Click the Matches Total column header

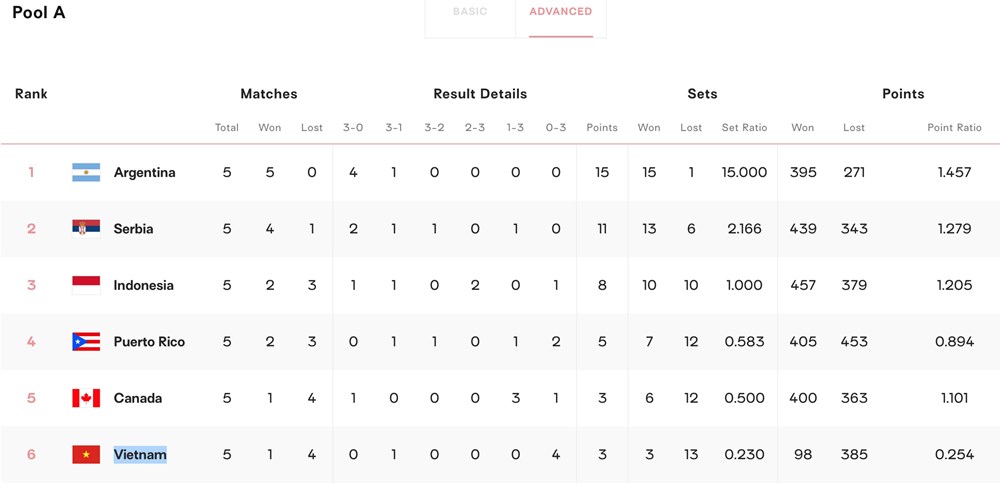(x=226, y=127)
